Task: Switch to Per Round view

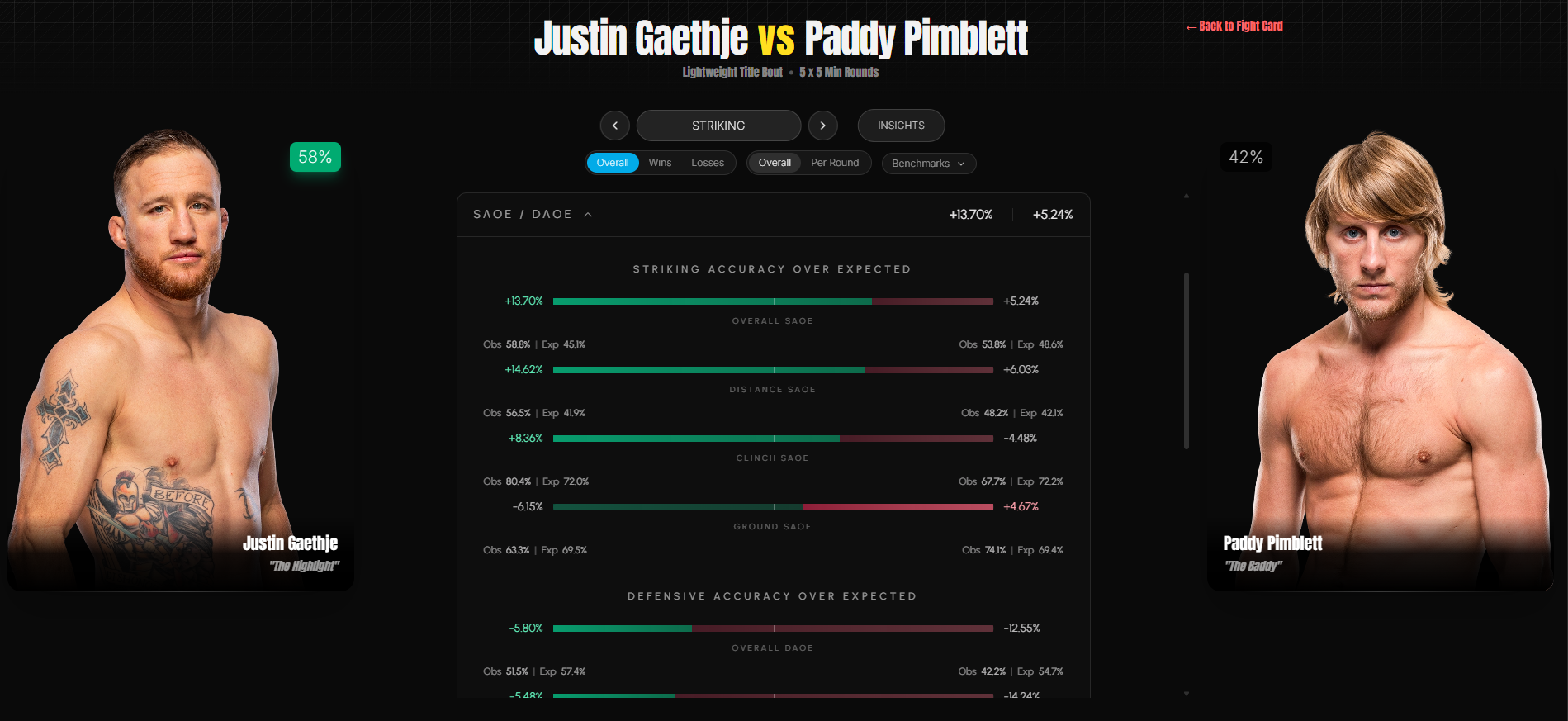Action: pos(835,163)
